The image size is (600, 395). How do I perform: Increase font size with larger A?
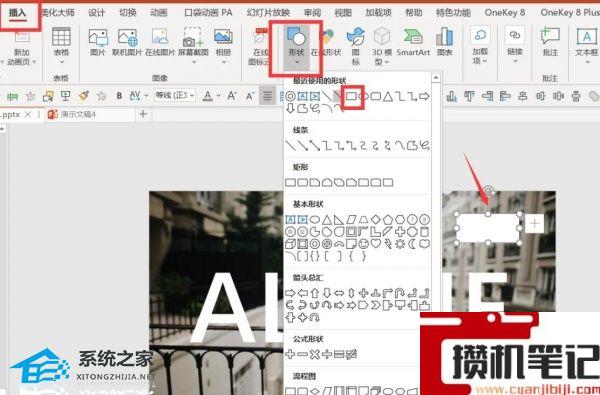(232, 96)
